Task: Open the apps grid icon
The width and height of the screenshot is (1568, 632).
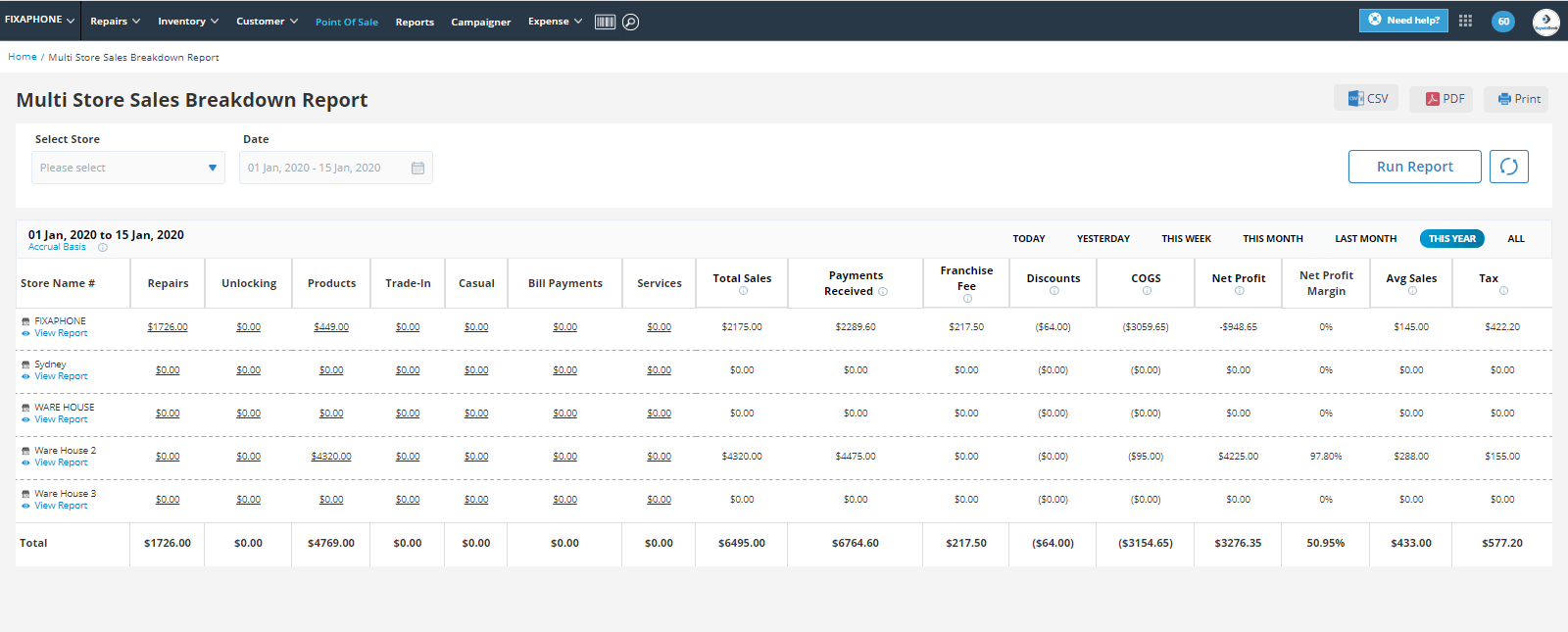Action: [x=1465, y=21]
